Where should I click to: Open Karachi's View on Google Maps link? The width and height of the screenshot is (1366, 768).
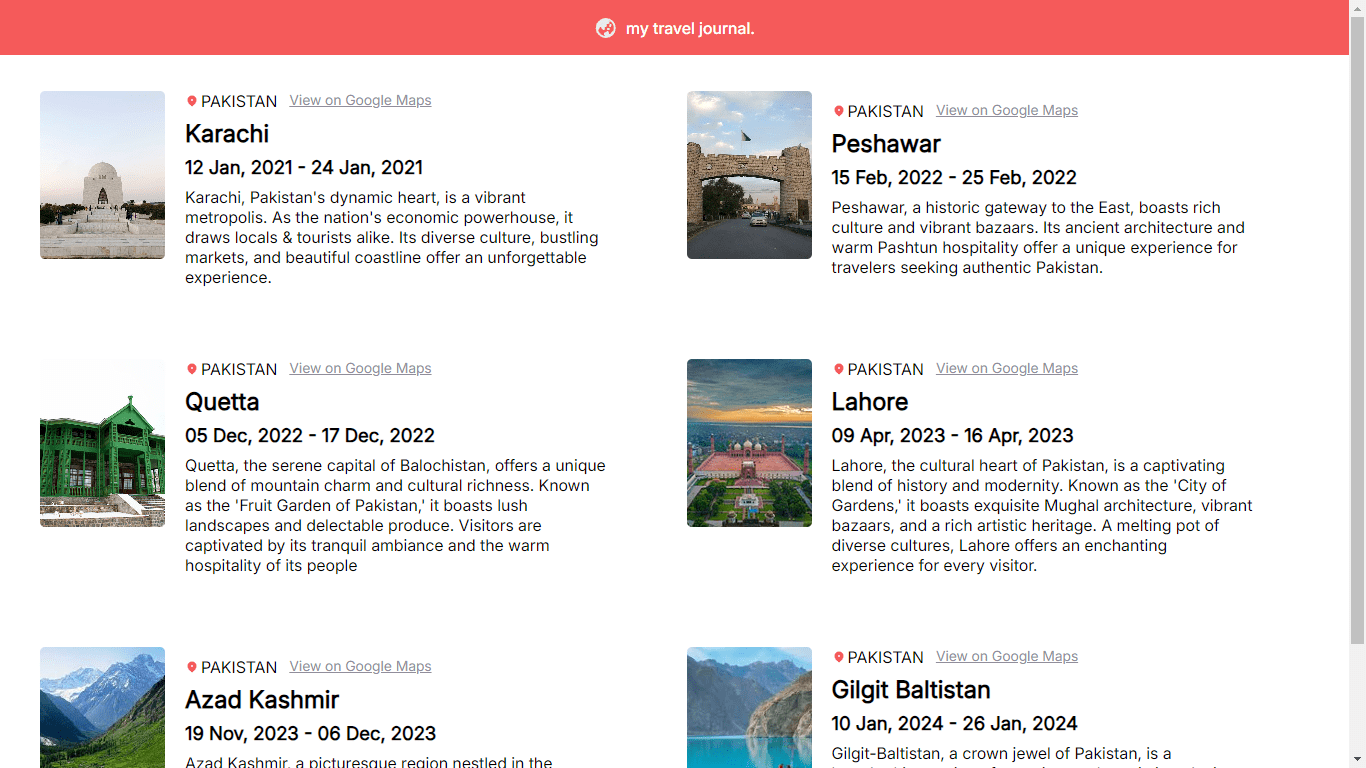[360, 100]
